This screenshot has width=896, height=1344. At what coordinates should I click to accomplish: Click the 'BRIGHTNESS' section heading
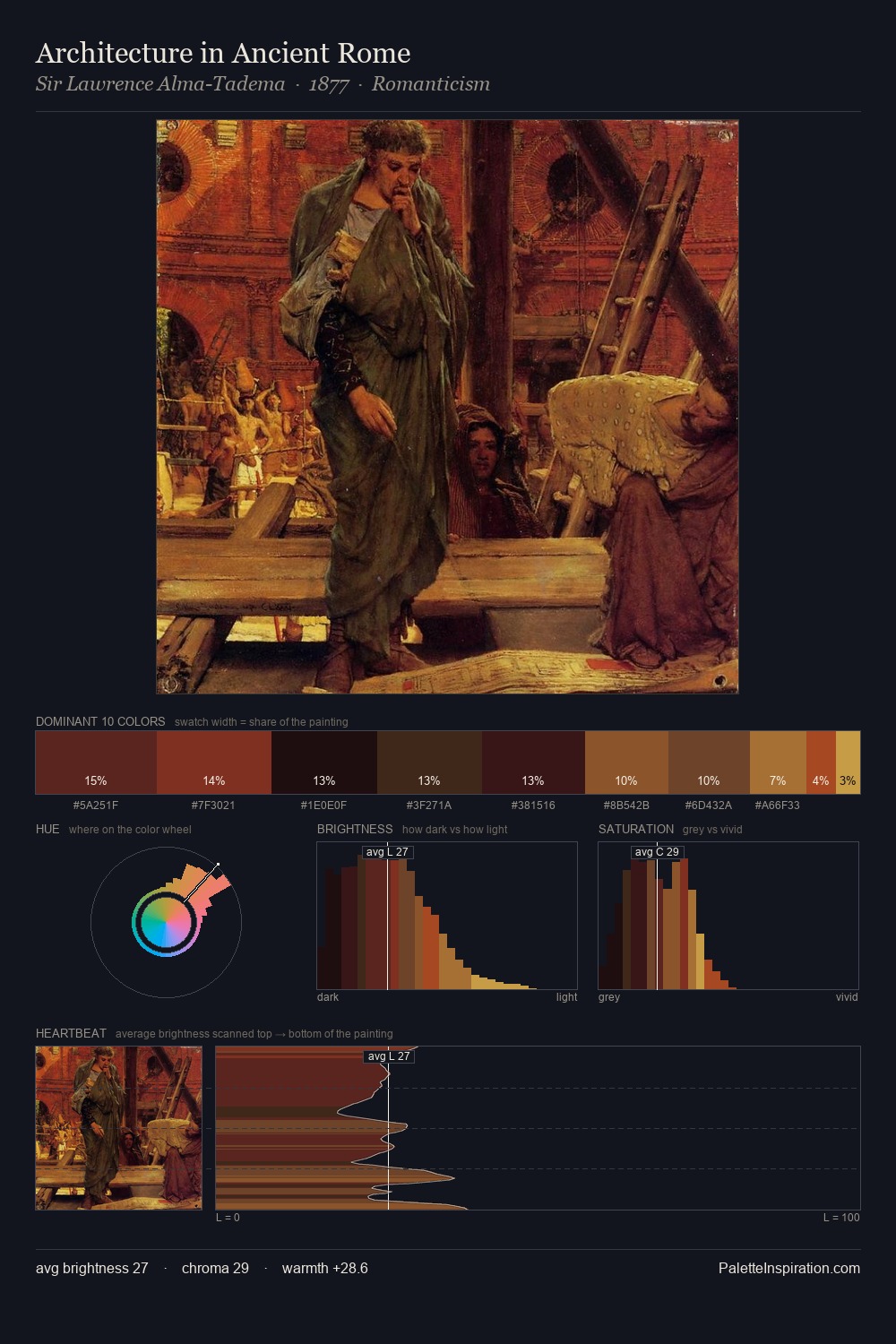point(355,829)
